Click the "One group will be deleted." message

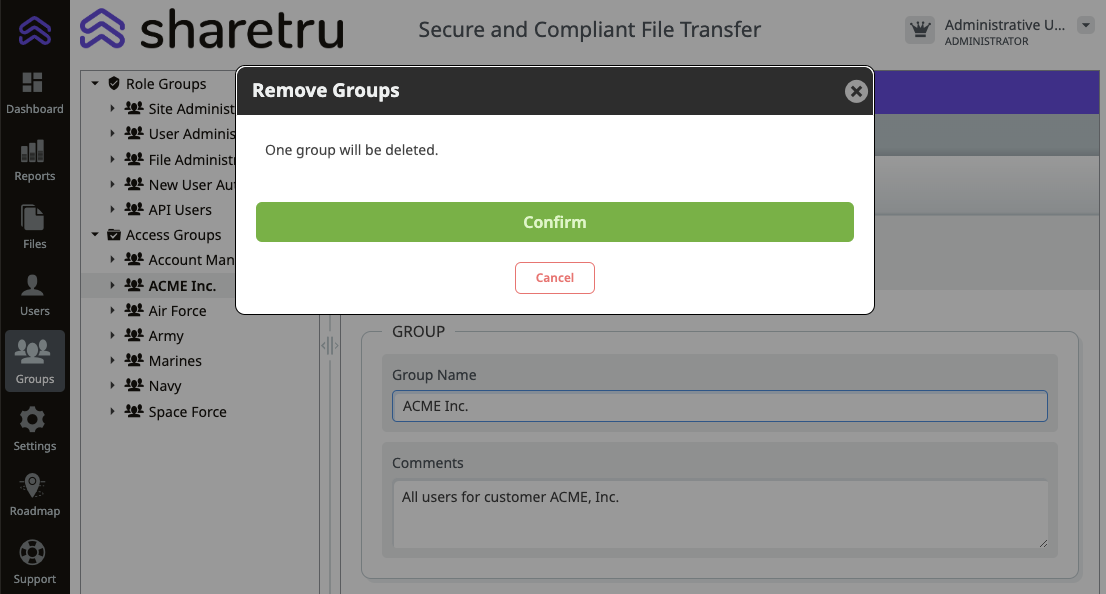[351, 150]
